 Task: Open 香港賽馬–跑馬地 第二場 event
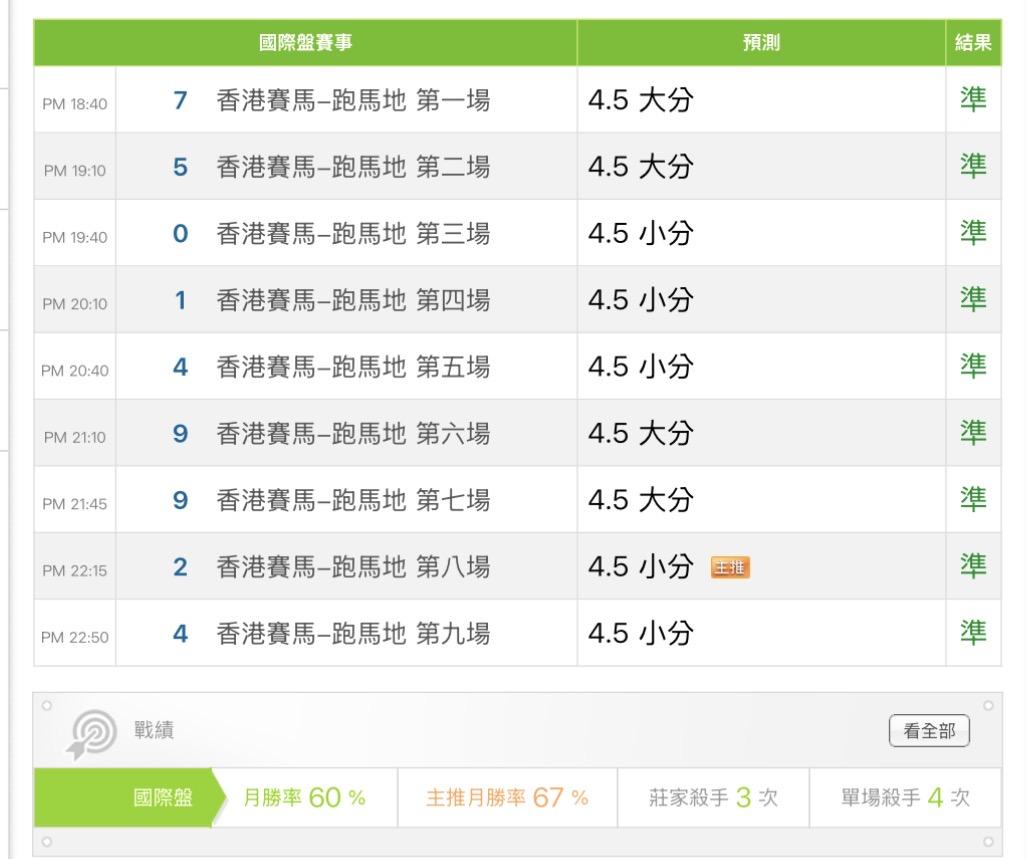[352, 167]
